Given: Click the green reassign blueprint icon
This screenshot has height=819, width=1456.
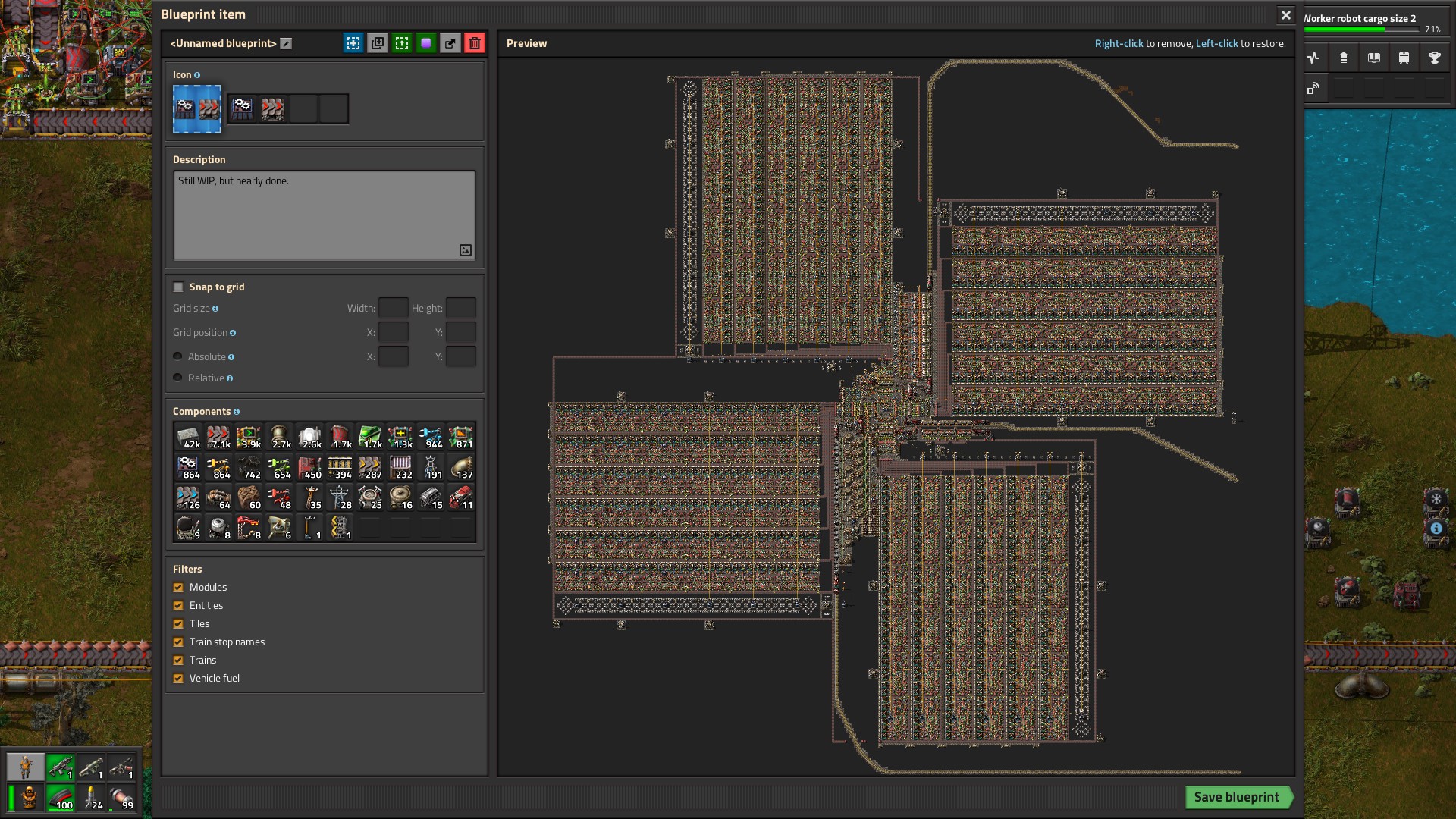Looking at the screenshot, I should [x=402, y=43].
